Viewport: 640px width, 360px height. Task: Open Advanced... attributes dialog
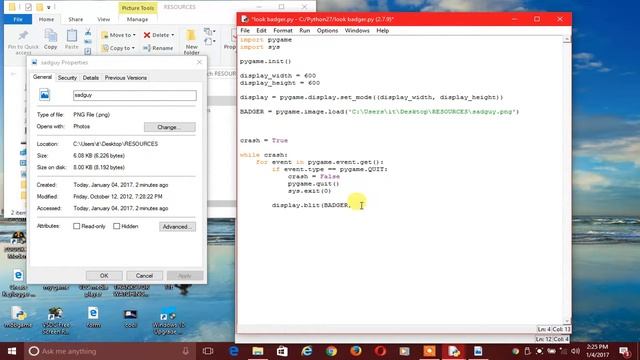click(x=177, y=227)
